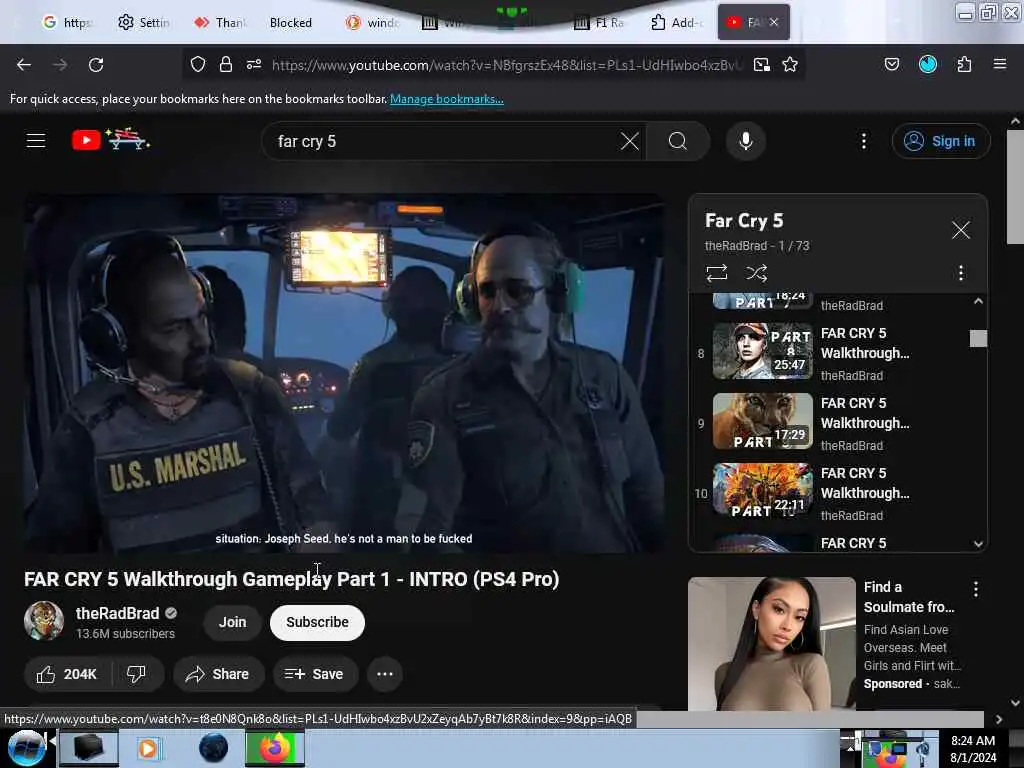Open the sponsored ad options menu
Screen dimensions: 1024x768
pyautogui.click(x=976, y=590)
